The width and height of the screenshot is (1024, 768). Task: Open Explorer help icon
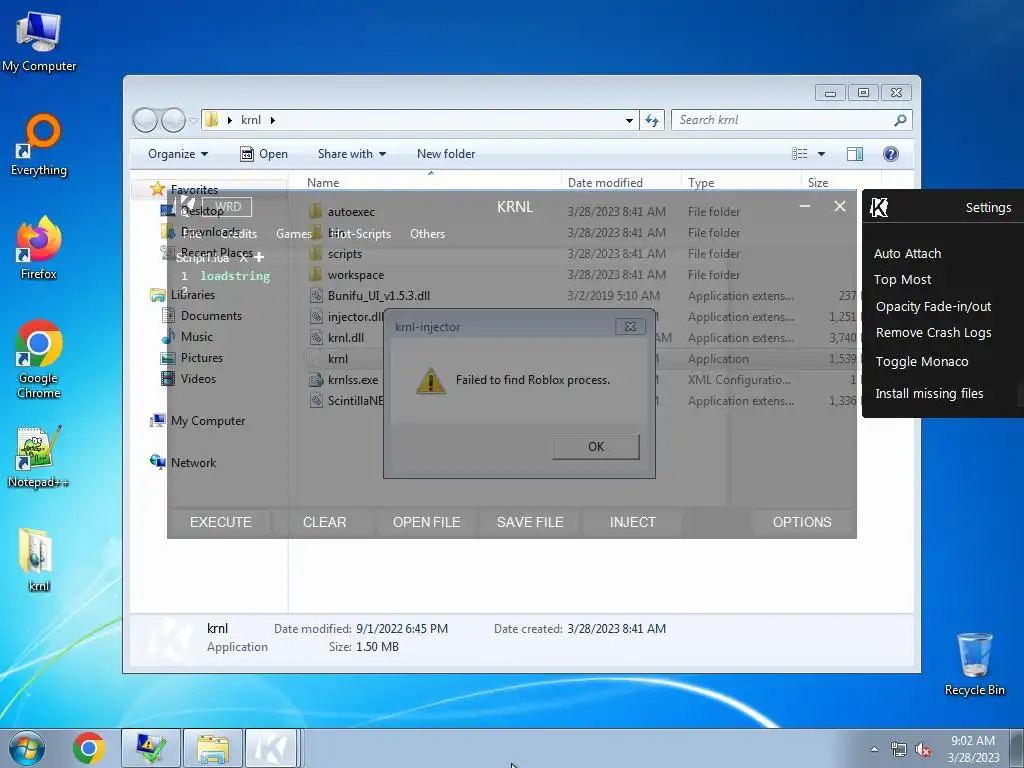[891, 154]
